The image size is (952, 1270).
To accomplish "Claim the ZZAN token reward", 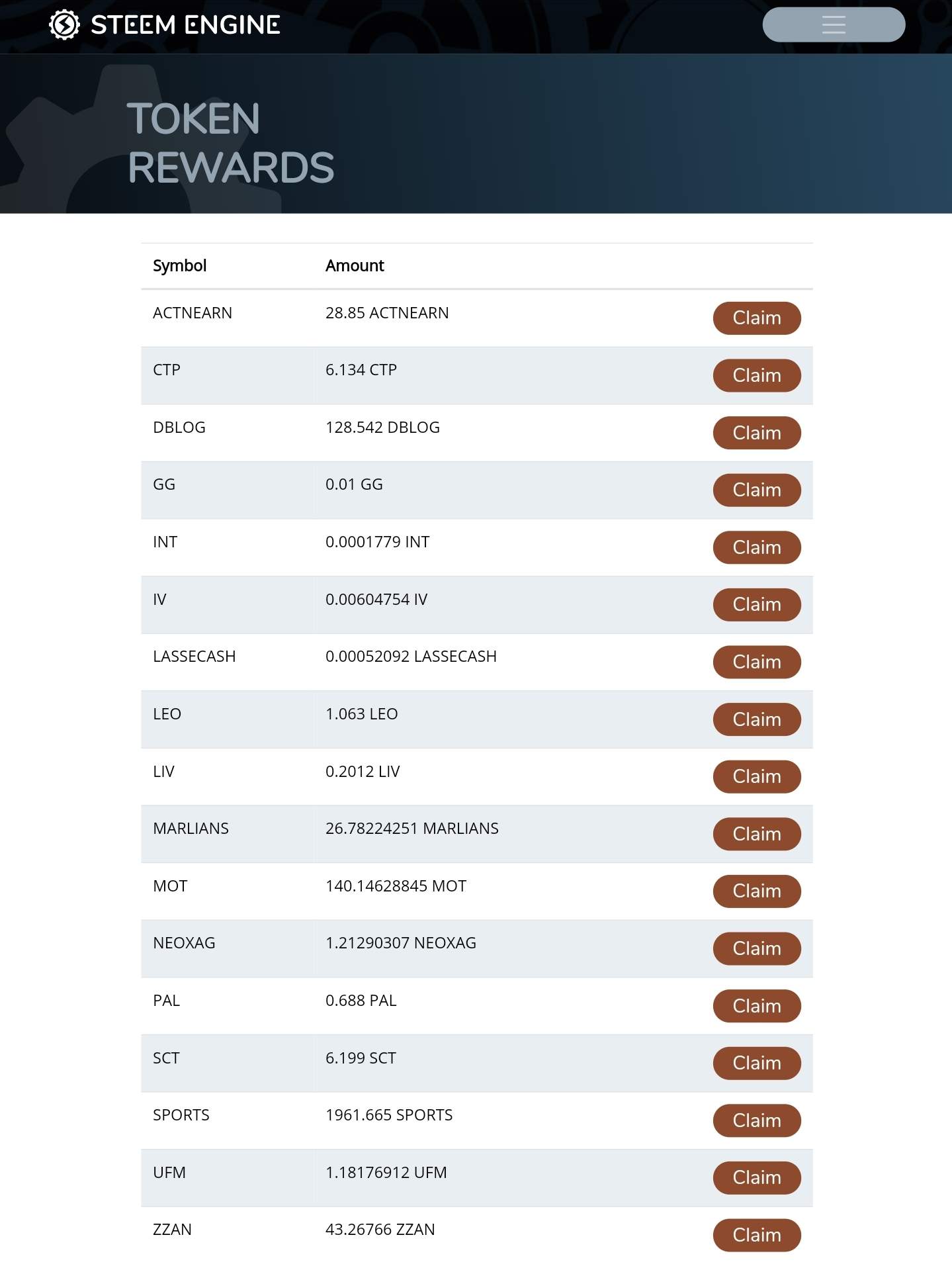I will click(757, 1236).
